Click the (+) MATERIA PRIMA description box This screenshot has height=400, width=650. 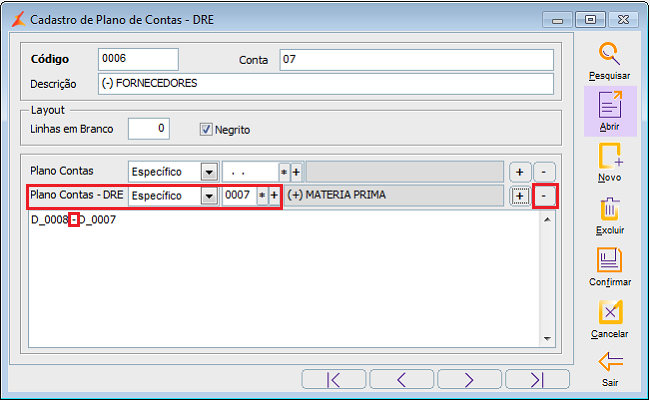(394, 195)
